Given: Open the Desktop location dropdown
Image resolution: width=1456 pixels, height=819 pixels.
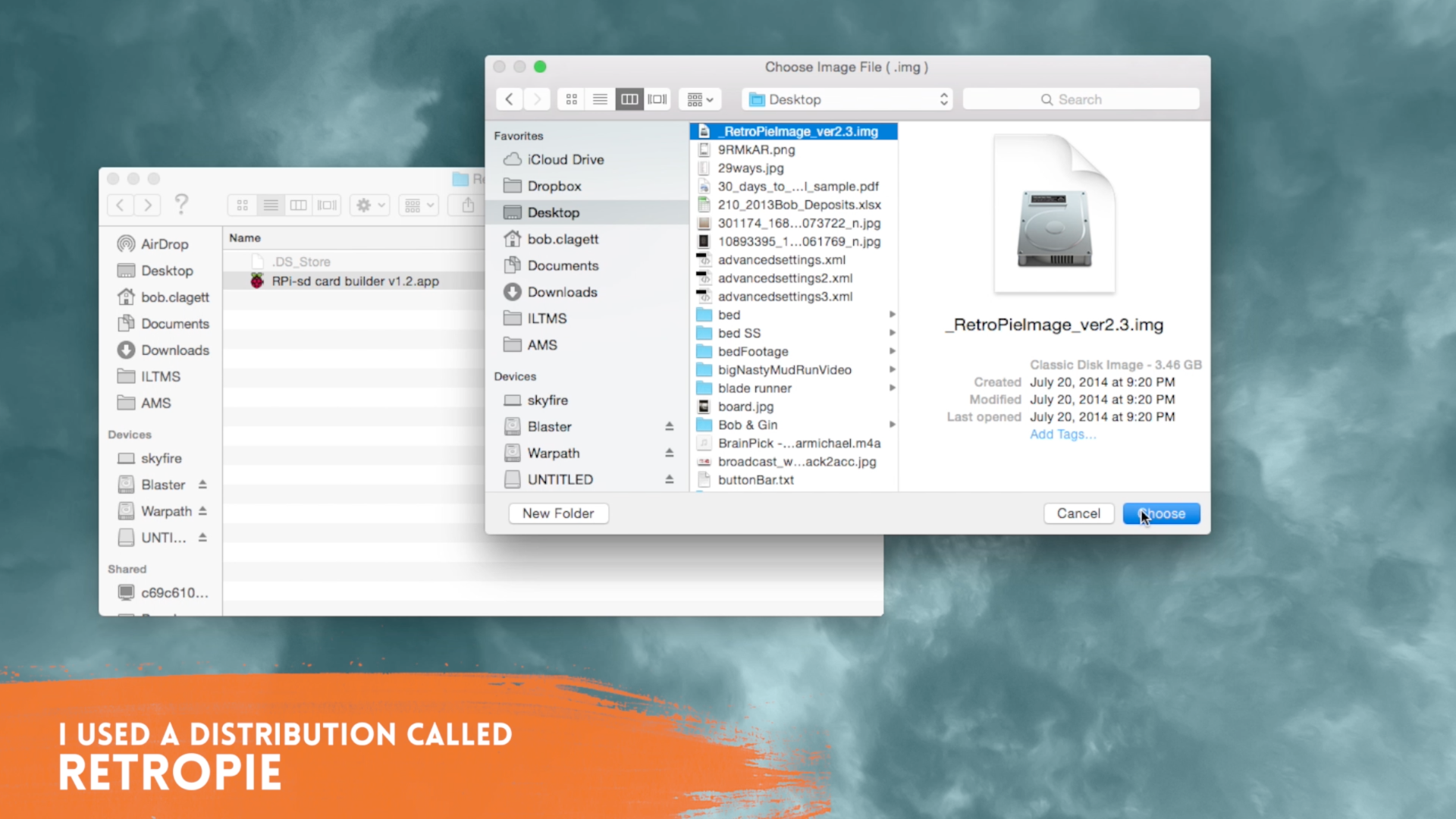Looking at the screenshot, I should pyautogui.click(x=846, y=99).
